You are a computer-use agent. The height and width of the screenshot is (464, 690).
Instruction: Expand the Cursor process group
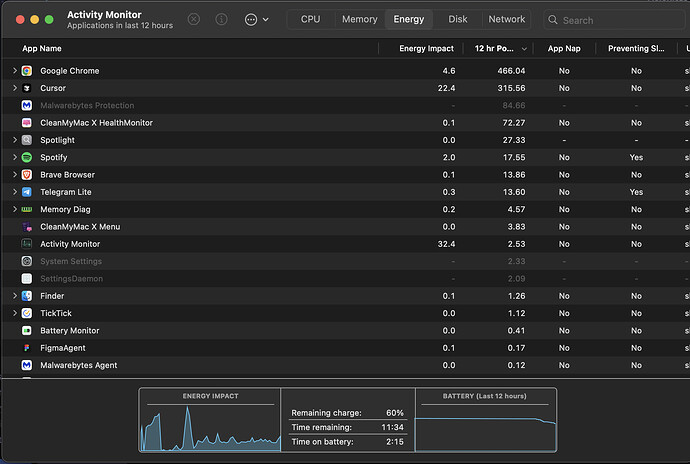pyautogui.click(x=15, y=88)
